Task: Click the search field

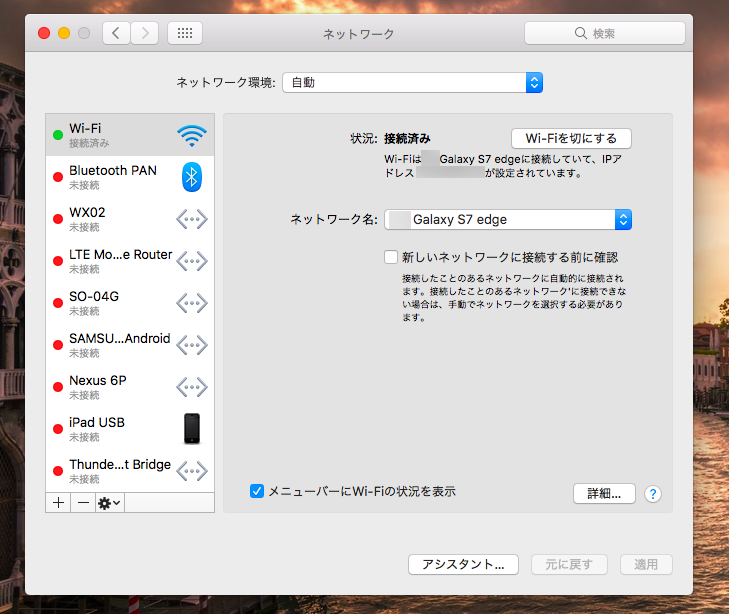Action: click(604, 33)
